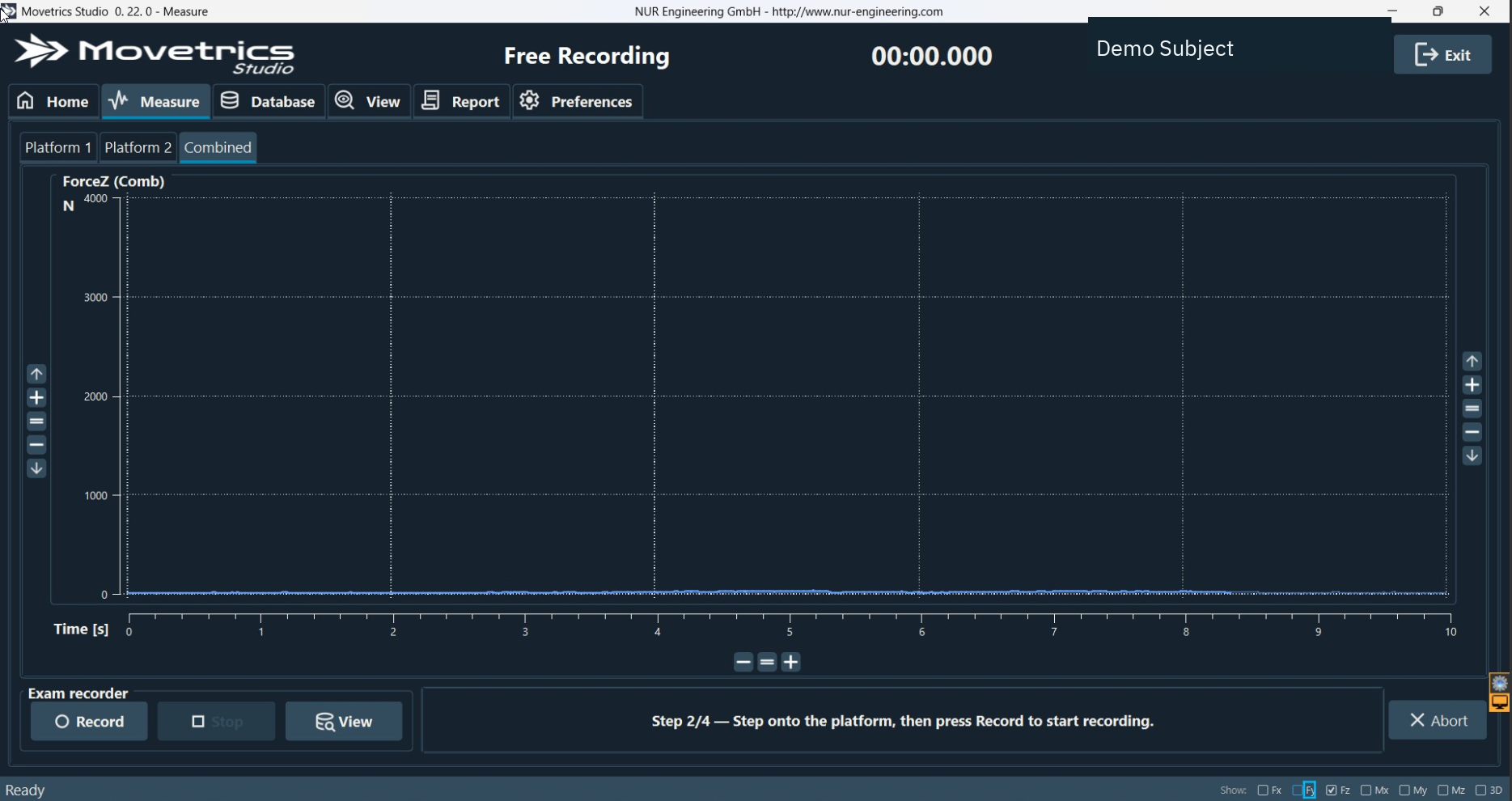Click Step 2/4 instruction text
This screenshot has height=801, width=1512.
pos(903,721)
